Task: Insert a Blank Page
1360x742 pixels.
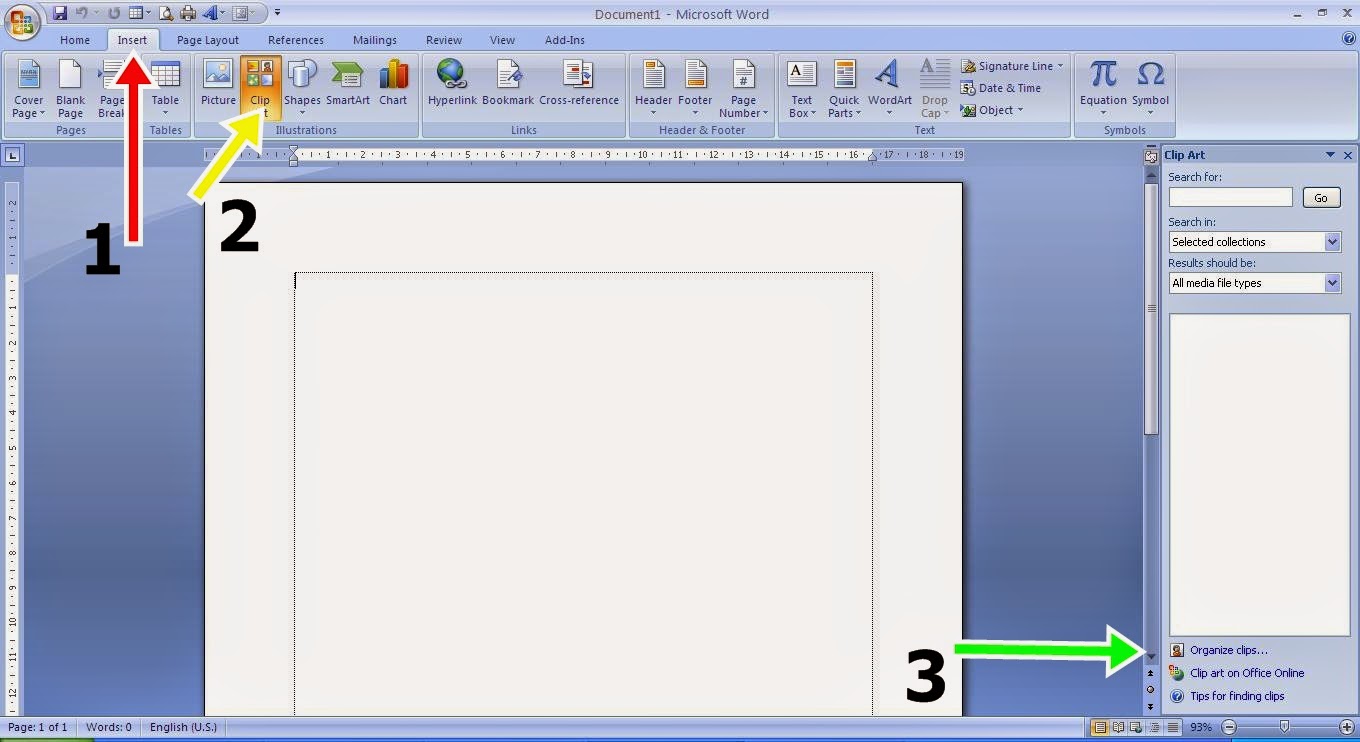Action: pyautogui.click(x=70, y=89)
